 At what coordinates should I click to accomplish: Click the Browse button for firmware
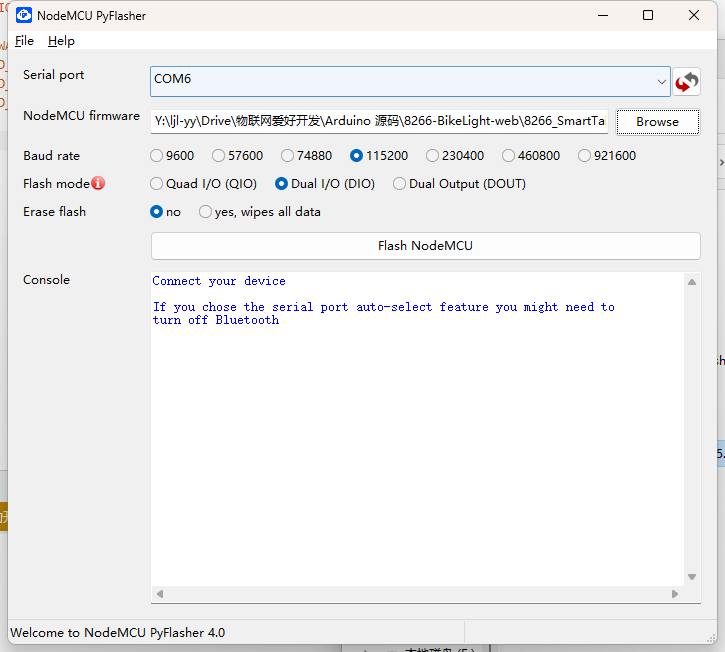pos(657,122)
